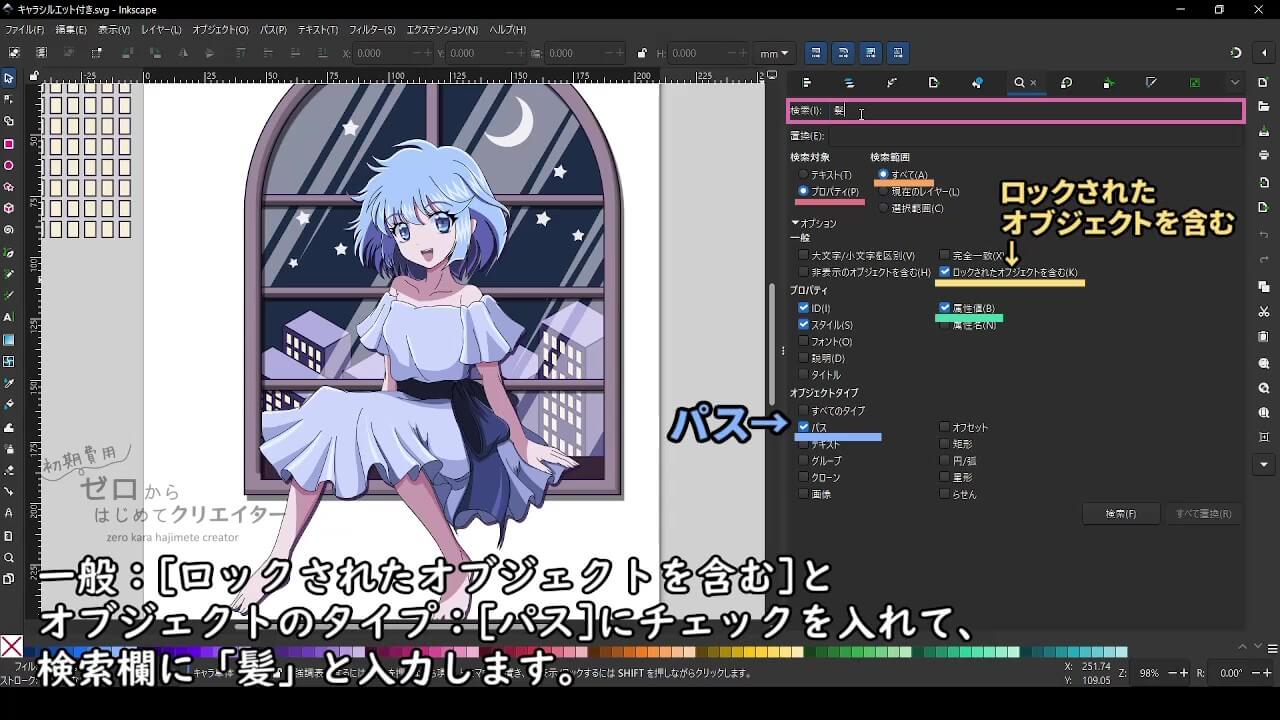Click the Paste clipboard icon
The width and height of the screenshot is (1280, 720).
[1264, 336]
